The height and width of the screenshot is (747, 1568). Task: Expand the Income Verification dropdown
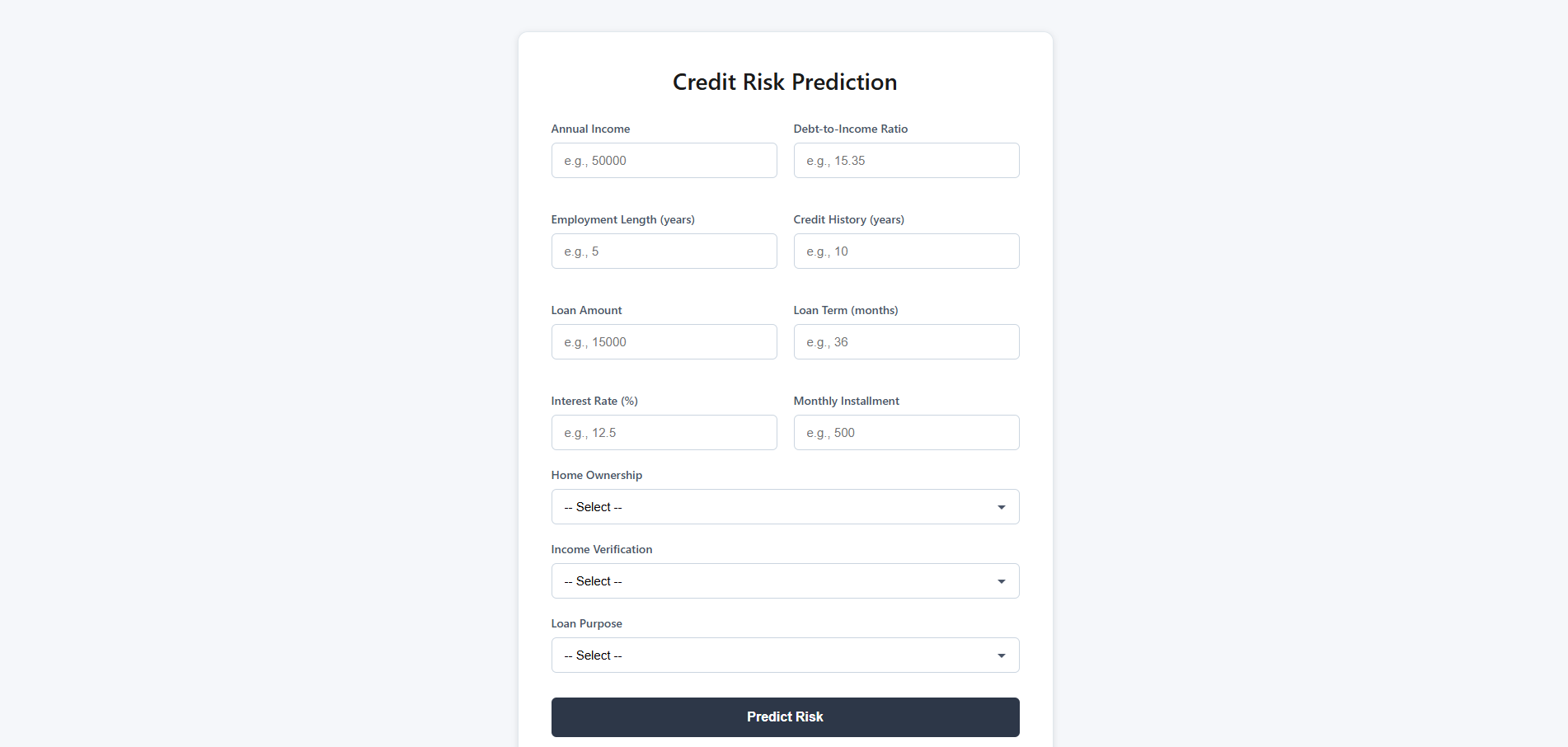[785, 581]
